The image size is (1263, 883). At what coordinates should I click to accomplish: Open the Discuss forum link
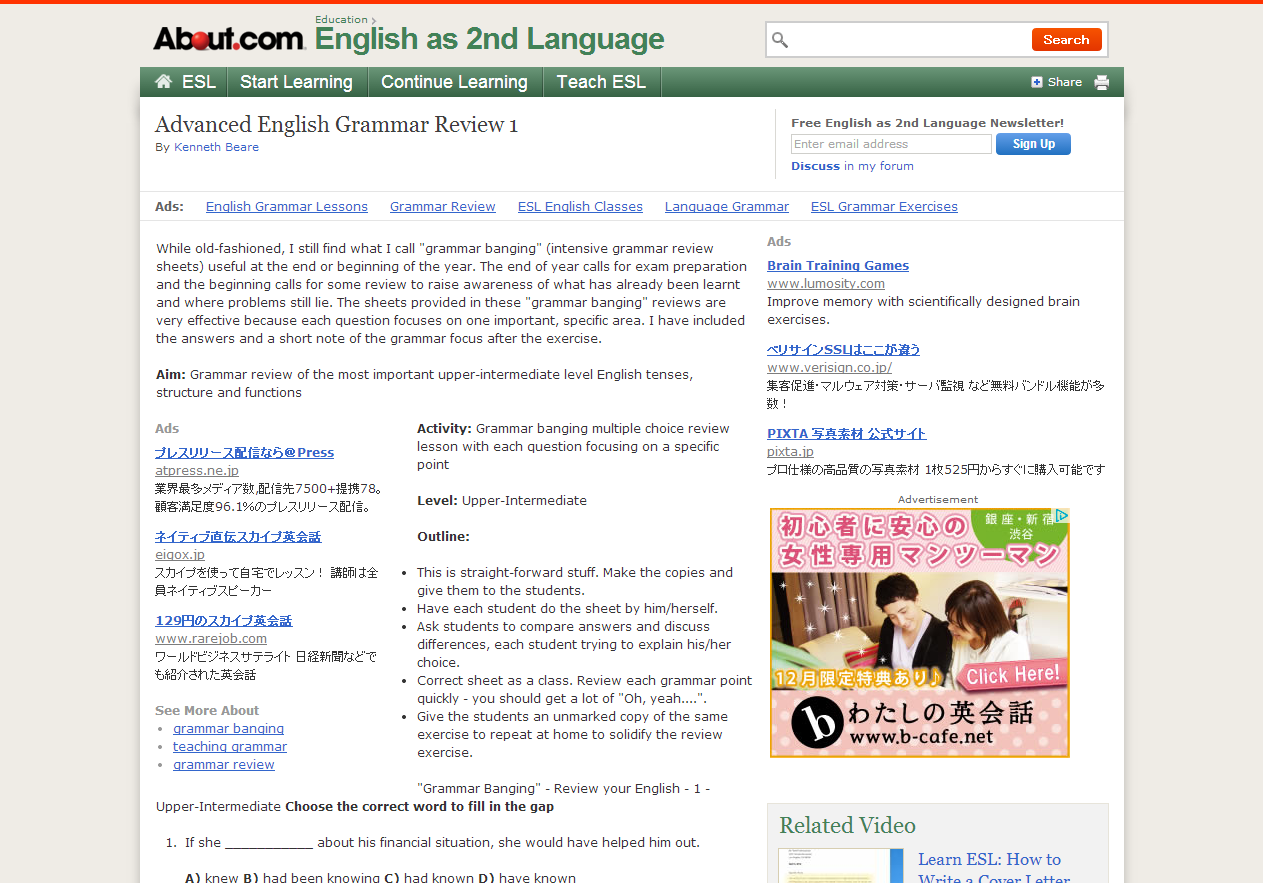point(814,166)
